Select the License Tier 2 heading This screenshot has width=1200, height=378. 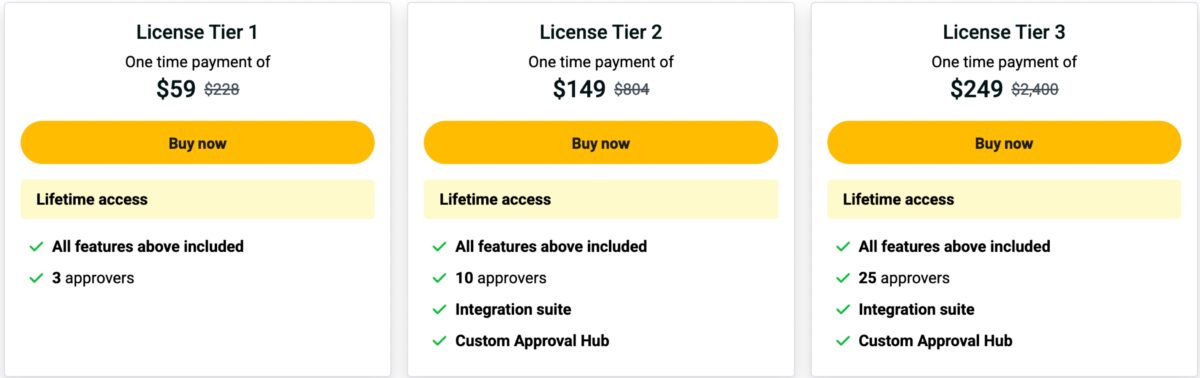tap(601, 33)
